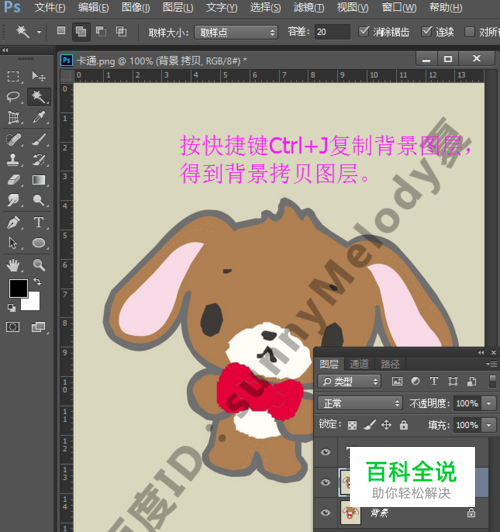Select the Hand tool
The width and height of the screenshot is (500, 532).
13,265
